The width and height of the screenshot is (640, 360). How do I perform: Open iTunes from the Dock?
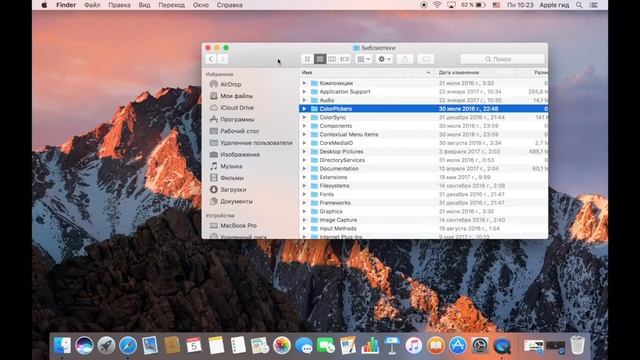pyautogui.click(x=413, y=346)
